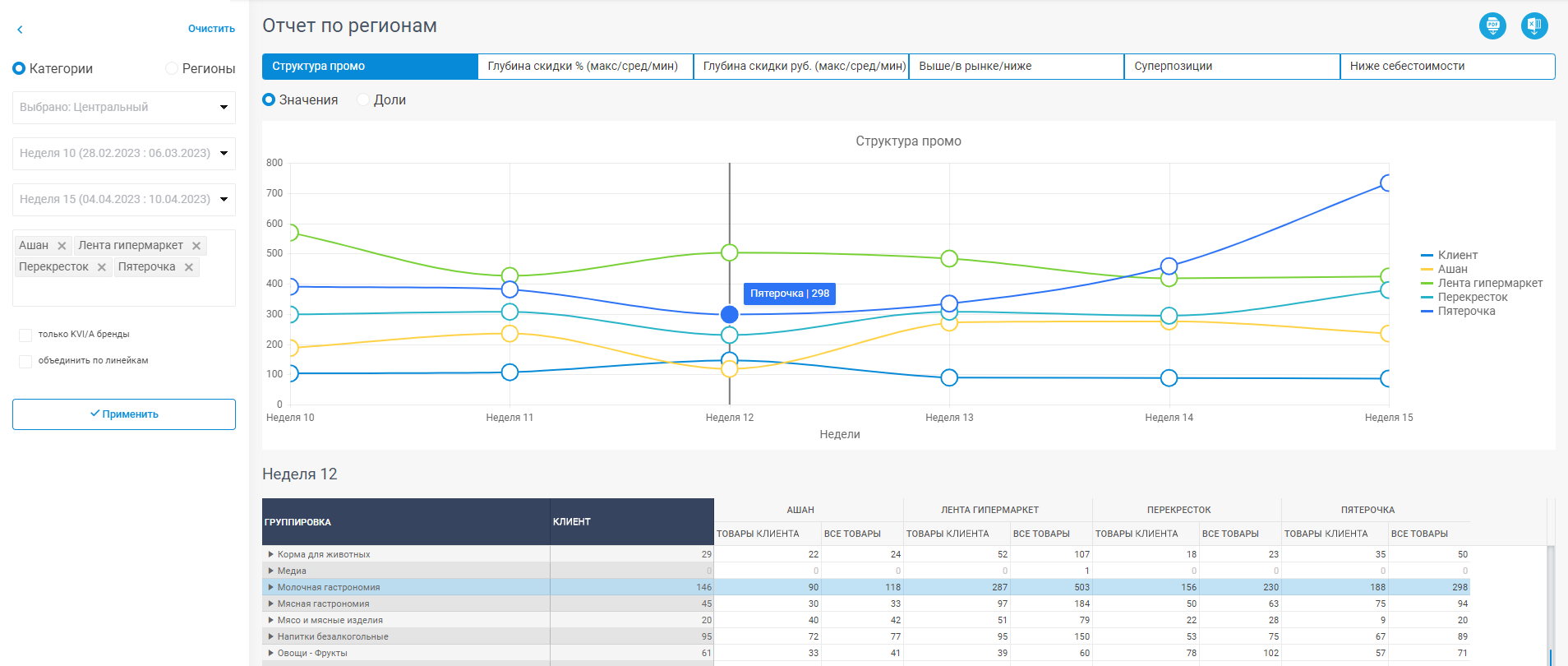Switch to Структура промо tab

pos(370,67)
